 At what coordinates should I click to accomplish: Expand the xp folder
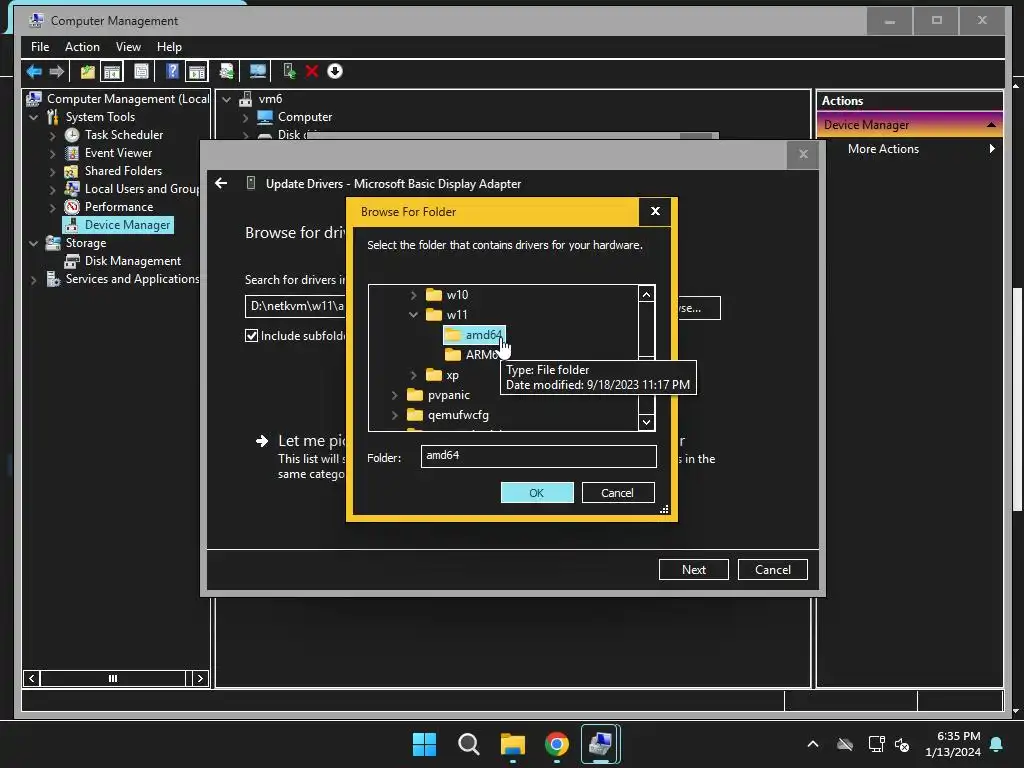[x=413, y=375]
